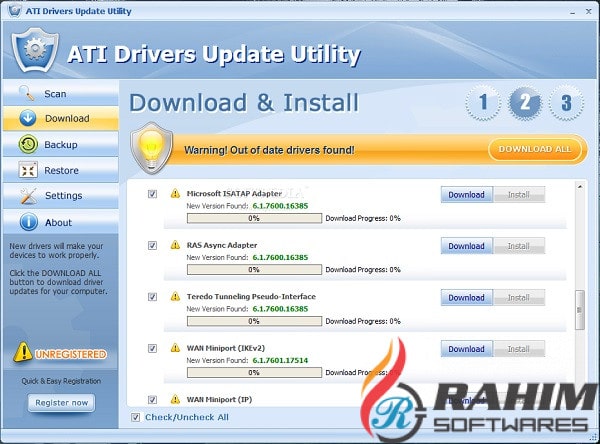The width and height of the screenshot is (600, 444).
Task: Open the About section
Action: point(60,222)
